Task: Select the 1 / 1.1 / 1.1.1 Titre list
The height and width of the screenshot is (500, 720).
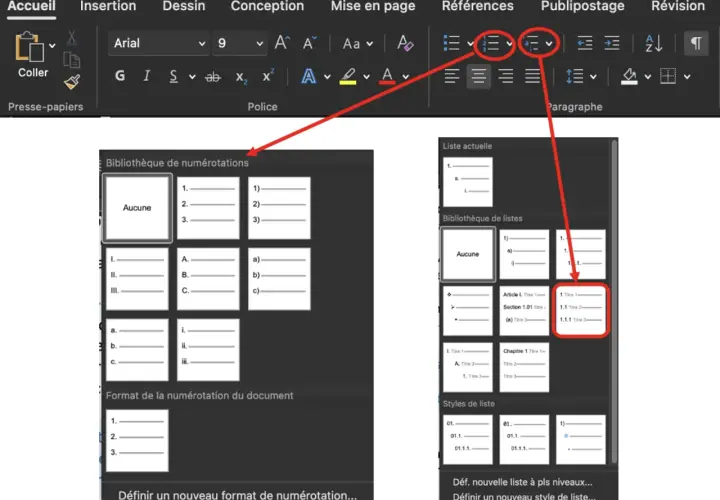Action: click(580, 310)
